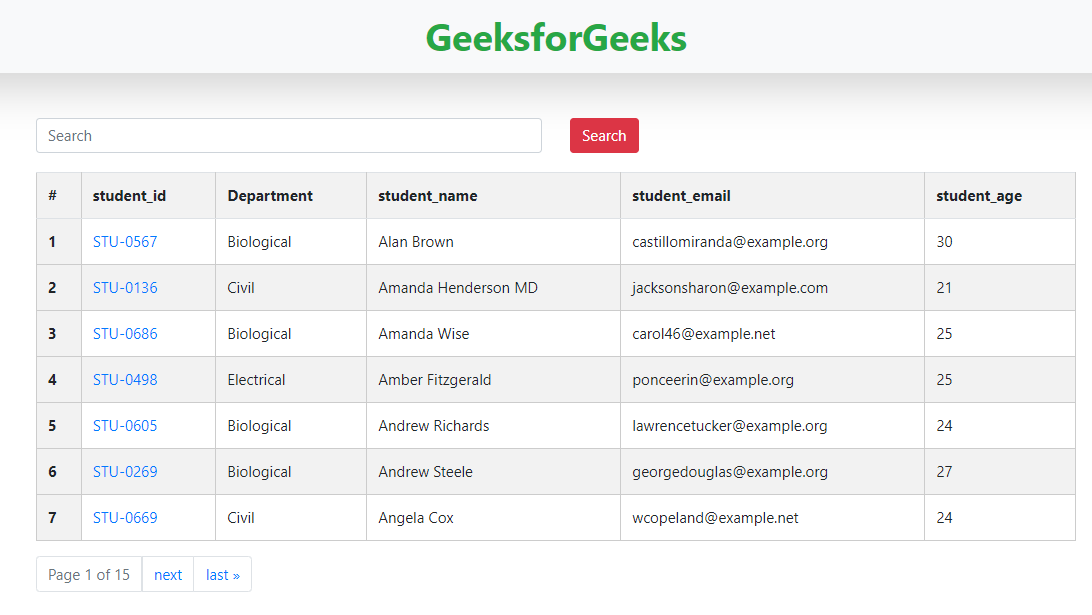1092x615 pixels.
Task: Open student link STU-0669
Action: click(125, 517)
